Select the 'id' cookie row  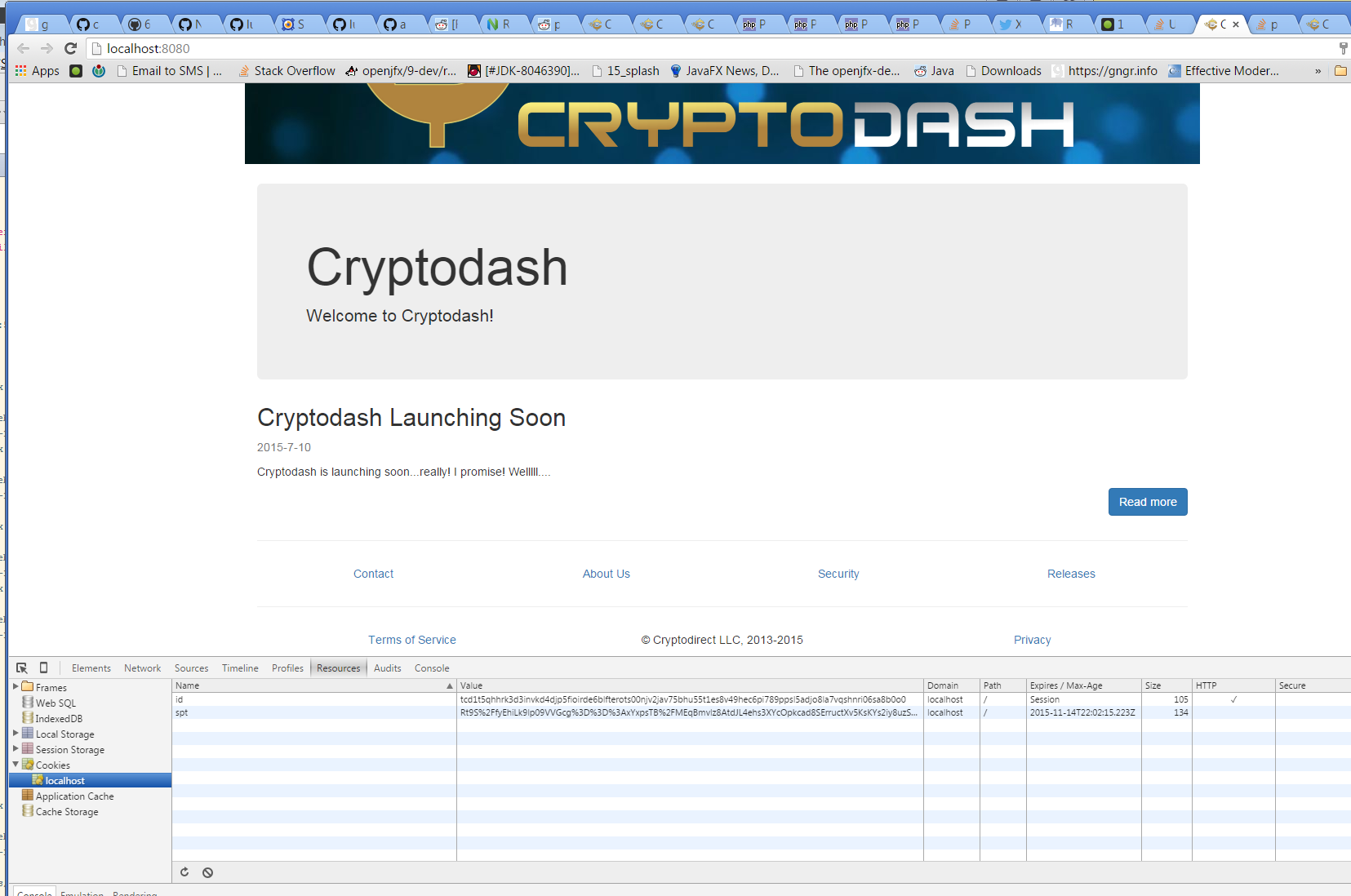pyautogui.click(x=761, y=699)
